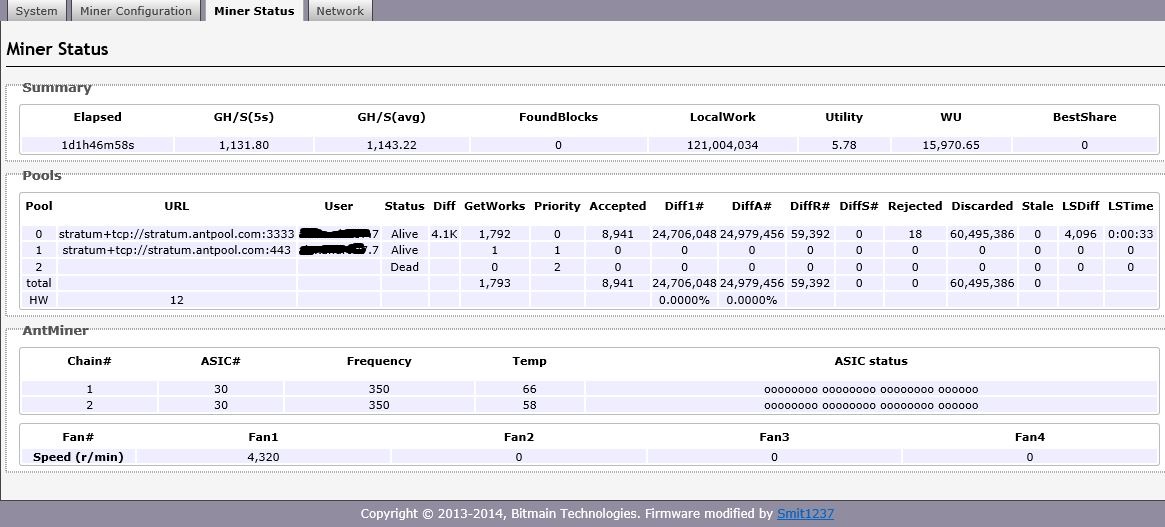The height and width of the screenshot is (527, 1165).
Task: Click the GH/S(avg) value 1,143.22
Action: pos(391,145)
